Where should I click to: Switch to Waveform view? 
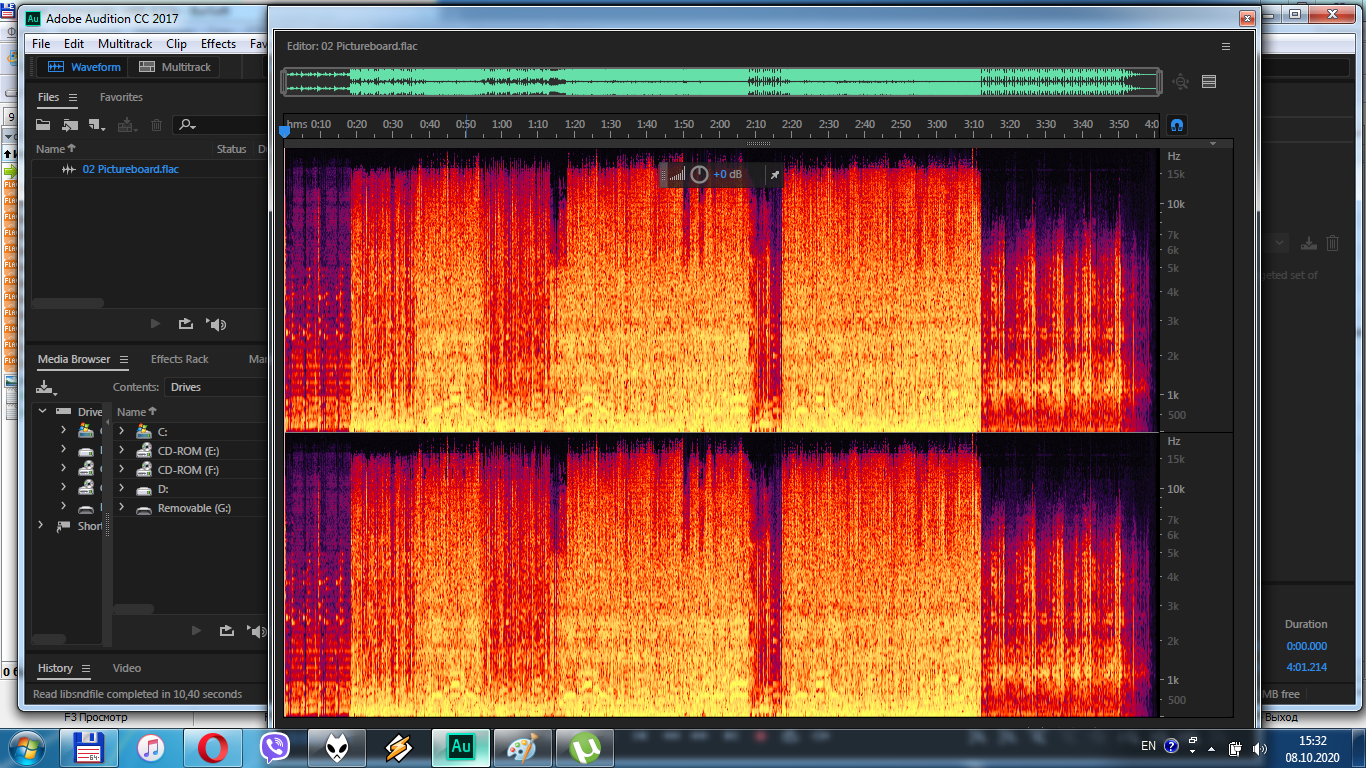86,67
